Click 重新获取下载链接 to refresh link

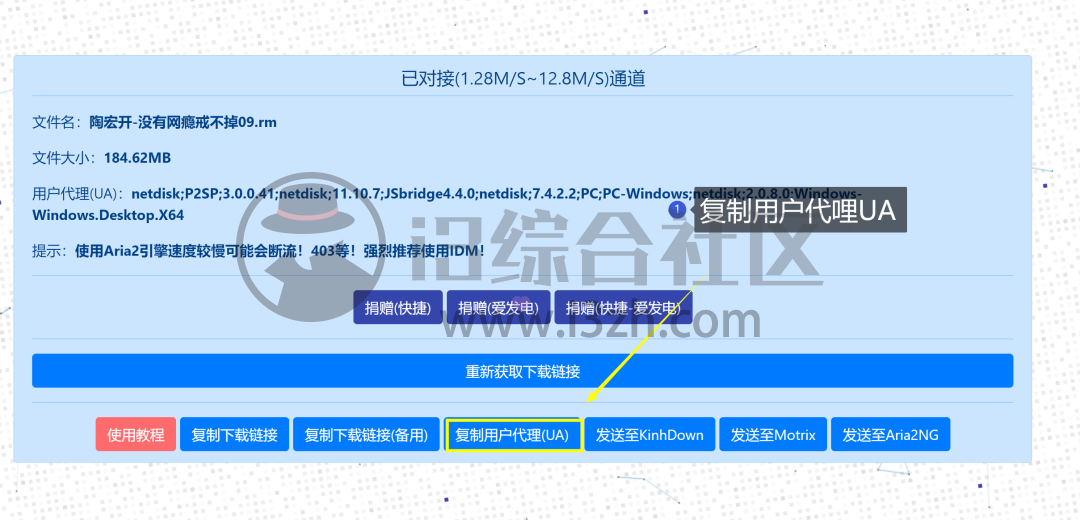(522, 371)
